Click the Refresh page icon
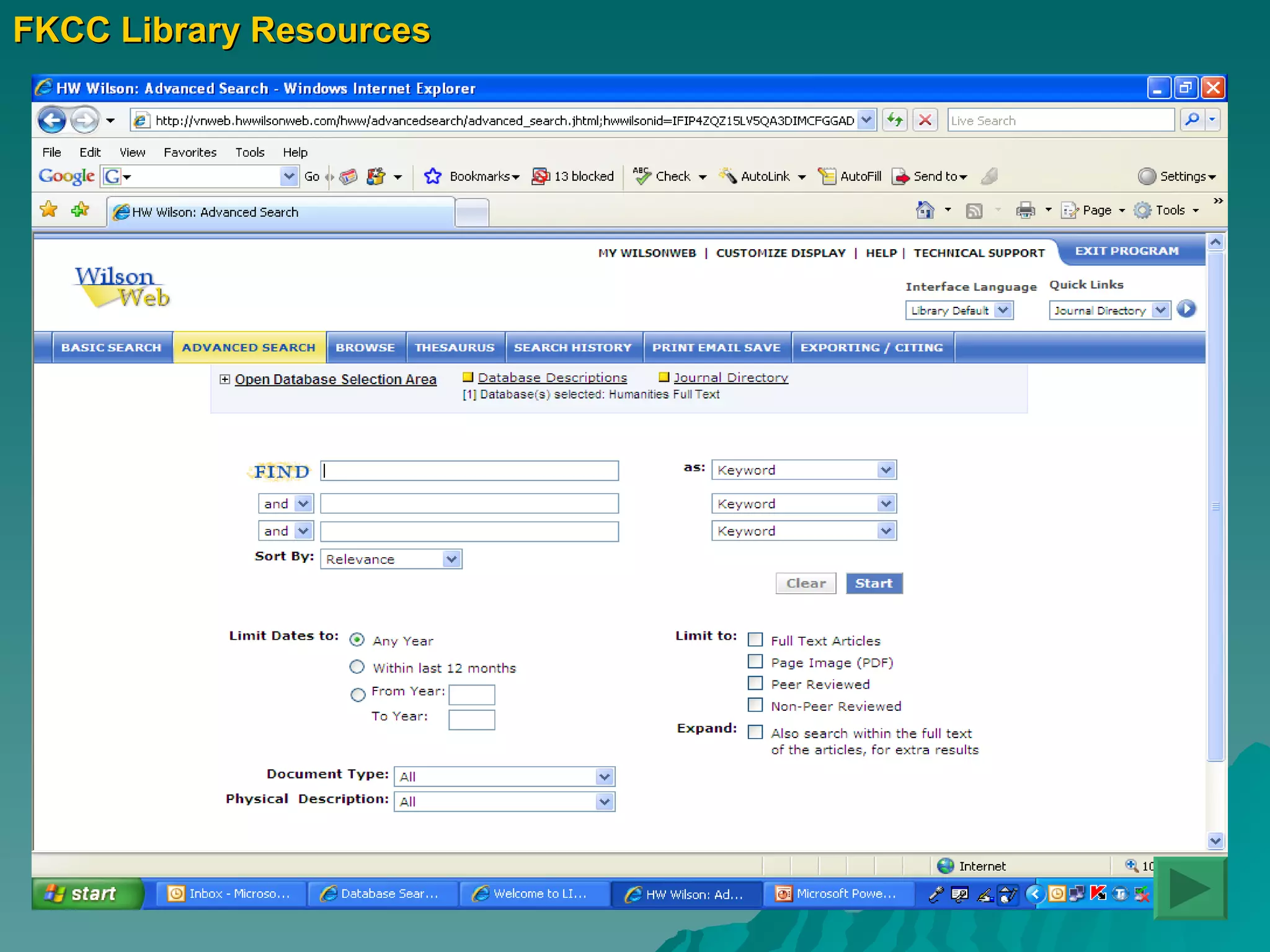 coord(894,120)
